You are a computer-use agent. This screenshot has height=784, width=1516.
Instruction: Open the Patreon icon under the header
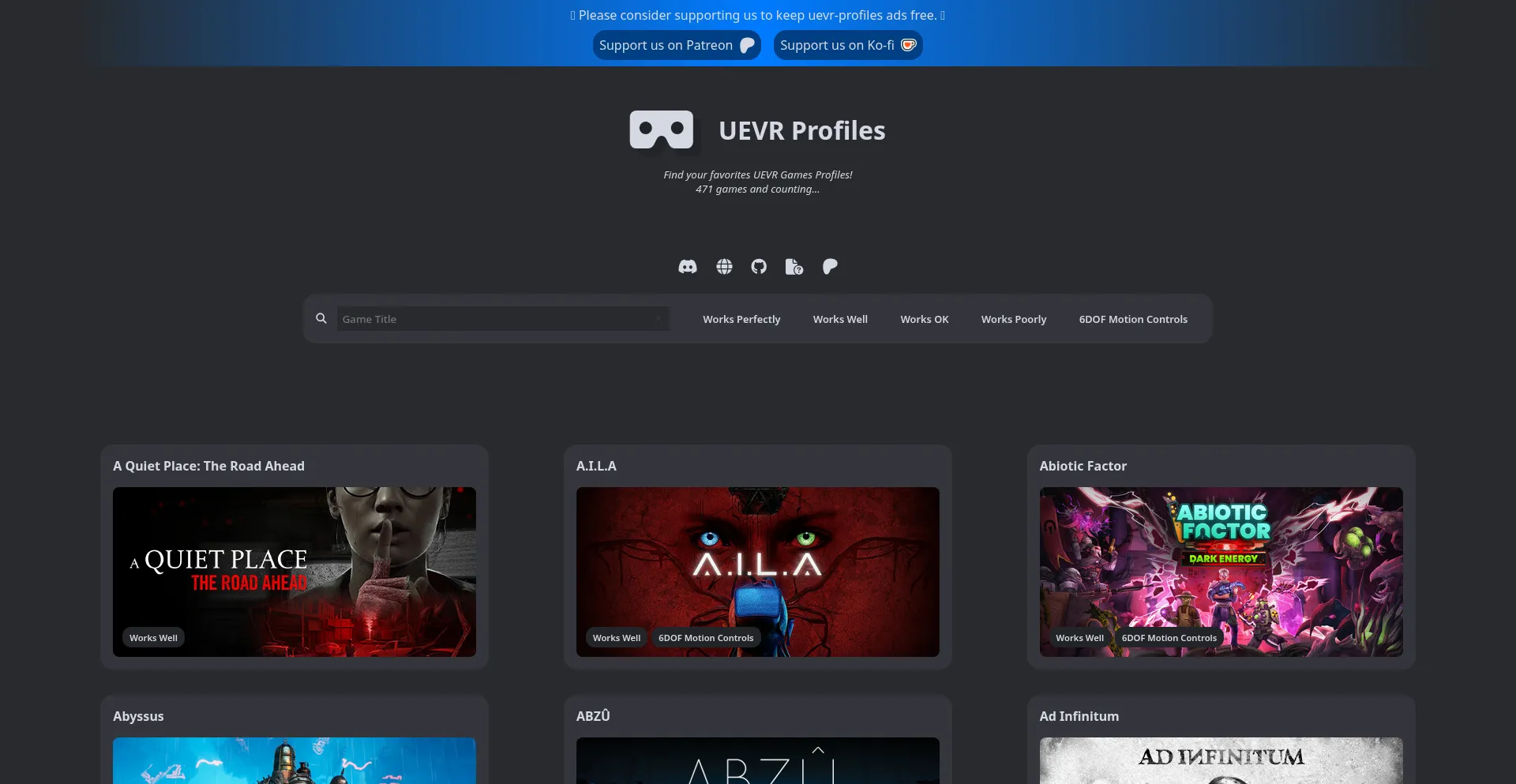tap(830, 267)
